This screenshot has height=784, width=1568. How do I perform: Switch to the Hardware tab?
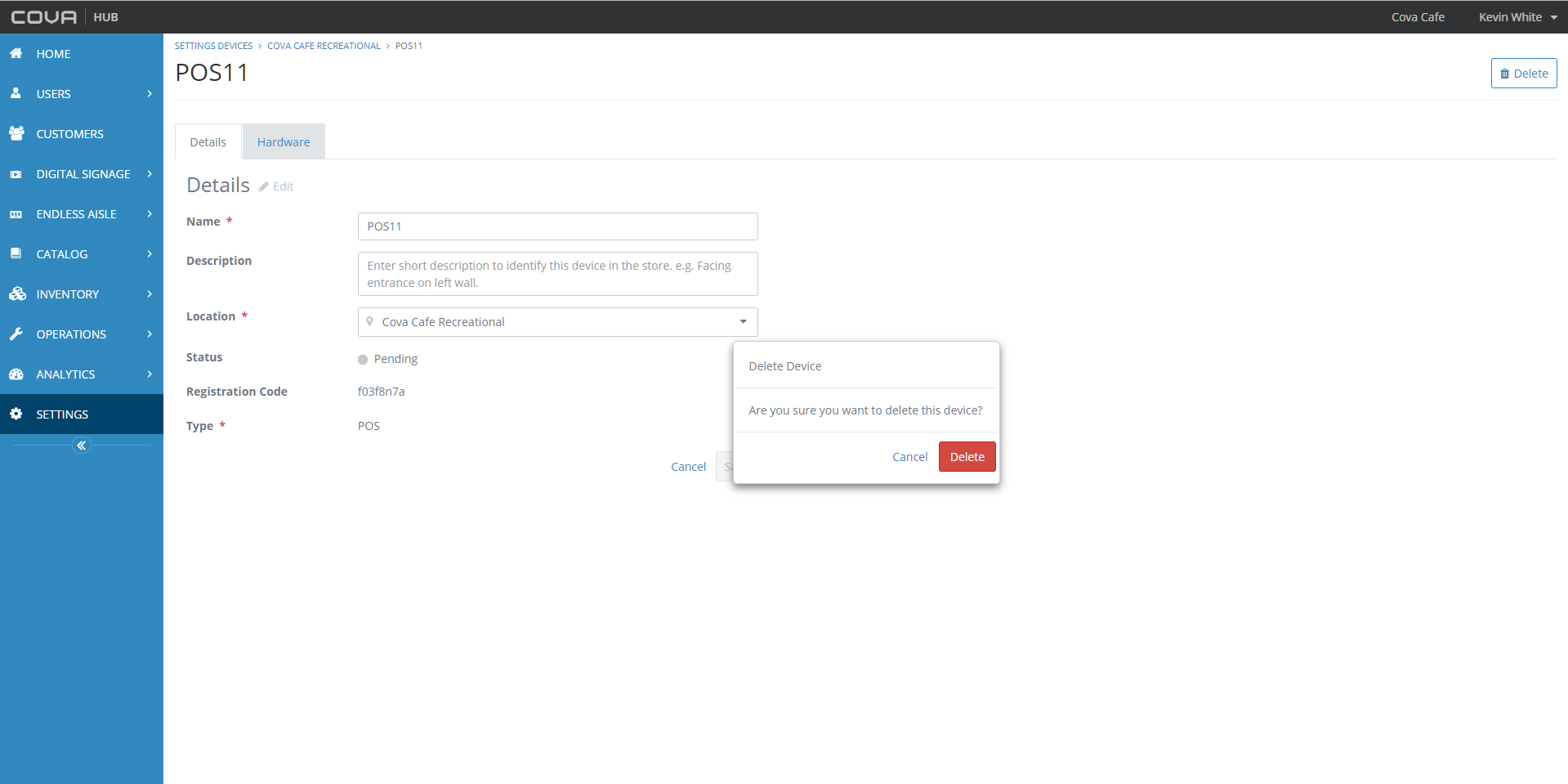click(x=283, y=141)
